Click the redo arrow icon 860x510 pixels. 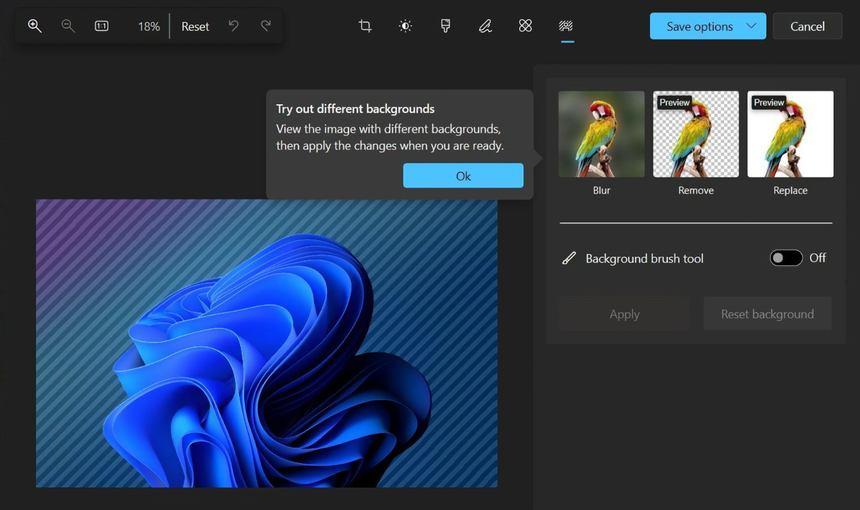pos(265,26)
